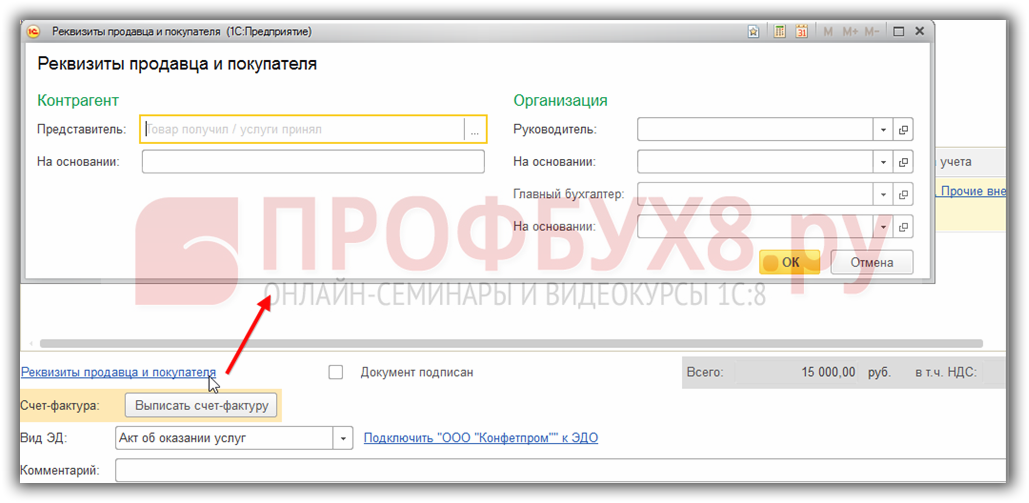Confirm the dialog with OK button

click(789, 262)
